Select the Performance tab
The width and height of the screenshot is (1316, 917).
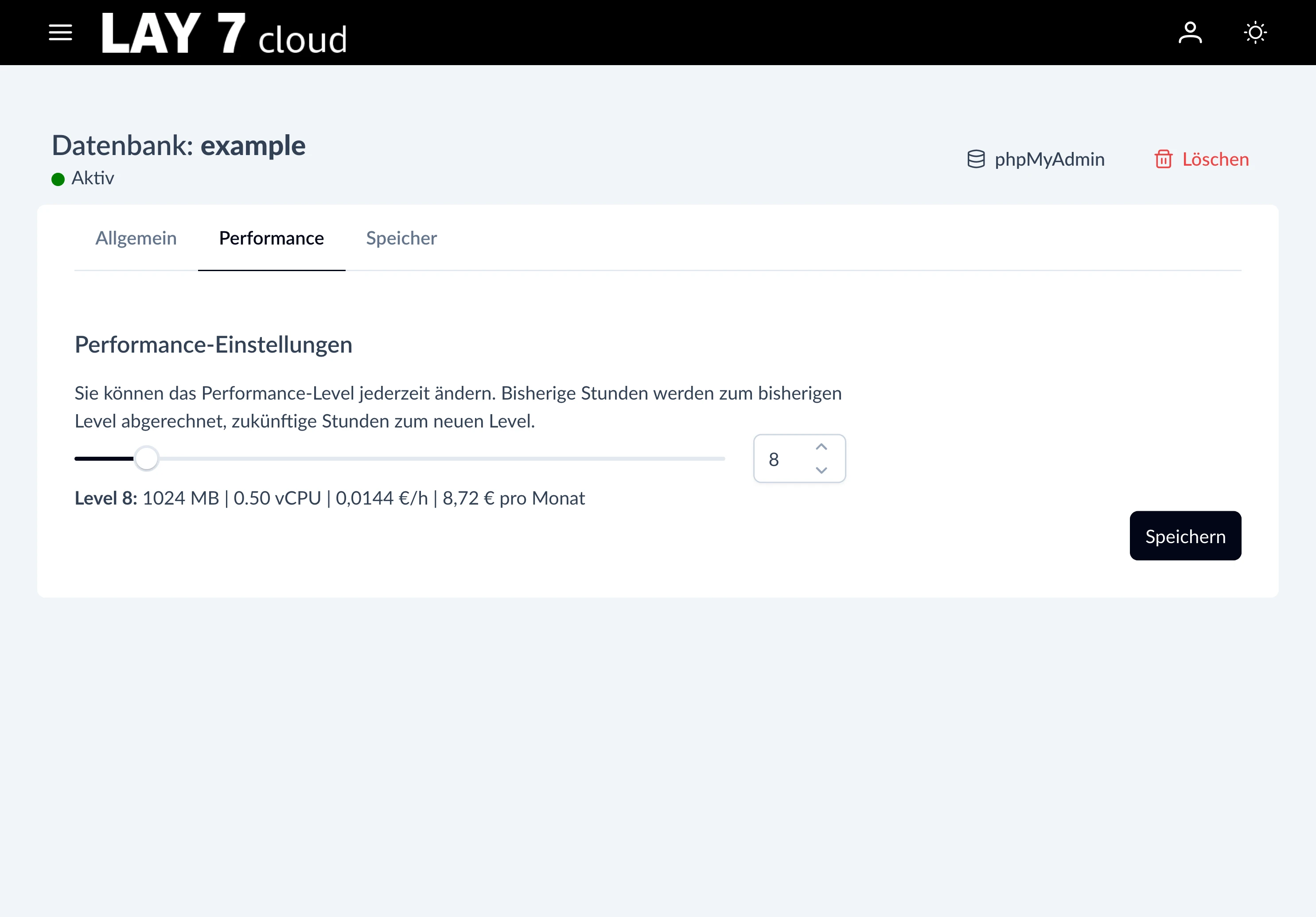point(271,238)
